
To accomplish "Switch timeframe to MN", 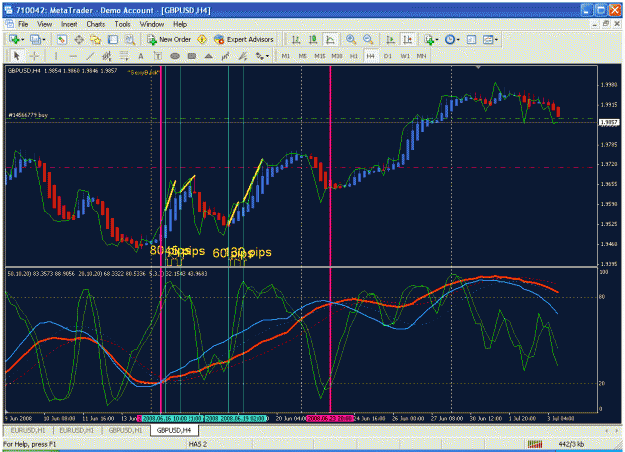I will [x=421, y=56].
